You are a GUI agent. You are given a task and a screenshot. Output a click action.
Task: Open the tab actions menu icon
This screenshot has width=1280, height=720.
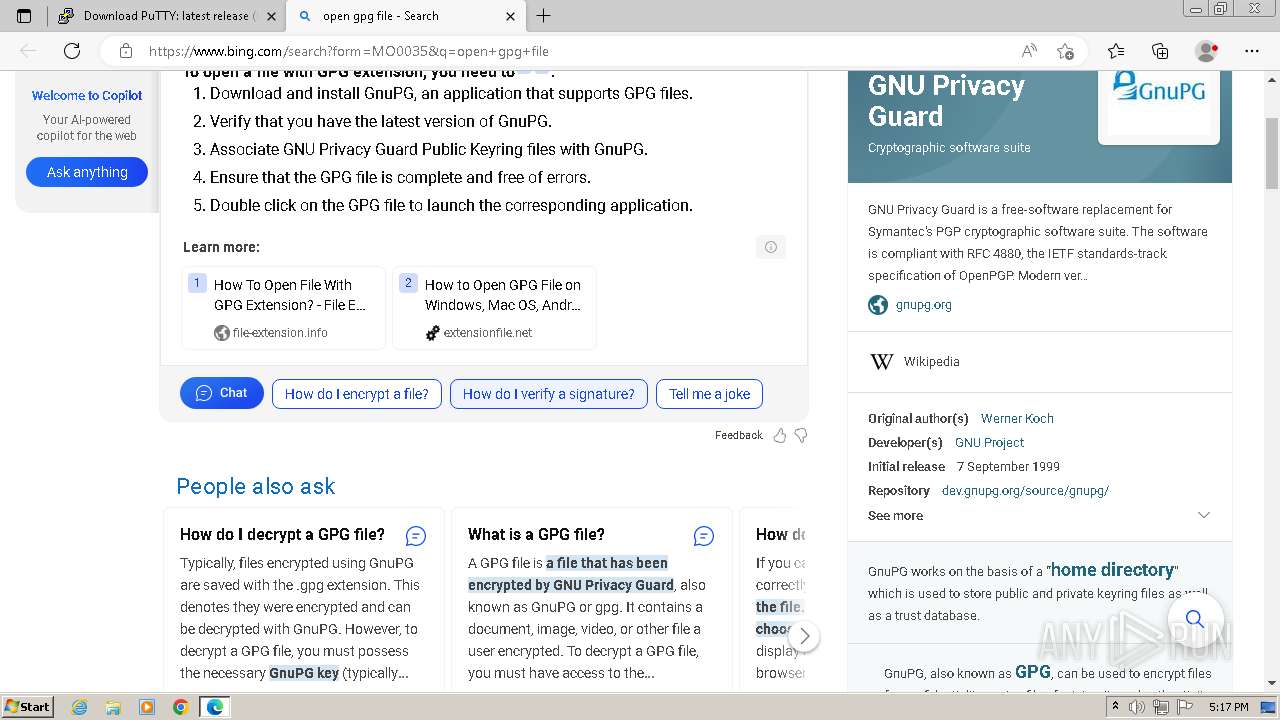pyautogui.click(x=24, y=16)
